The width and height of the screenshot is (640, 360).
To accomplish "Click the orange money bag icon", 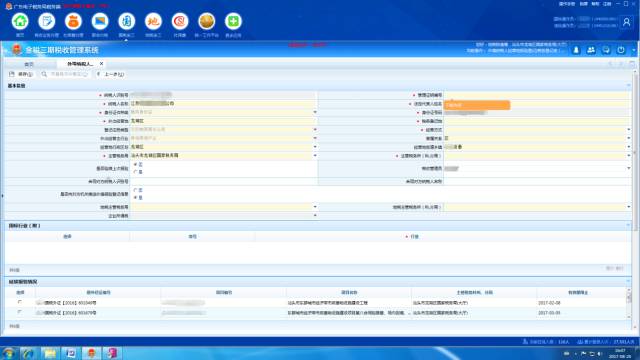I will point(73,21).
